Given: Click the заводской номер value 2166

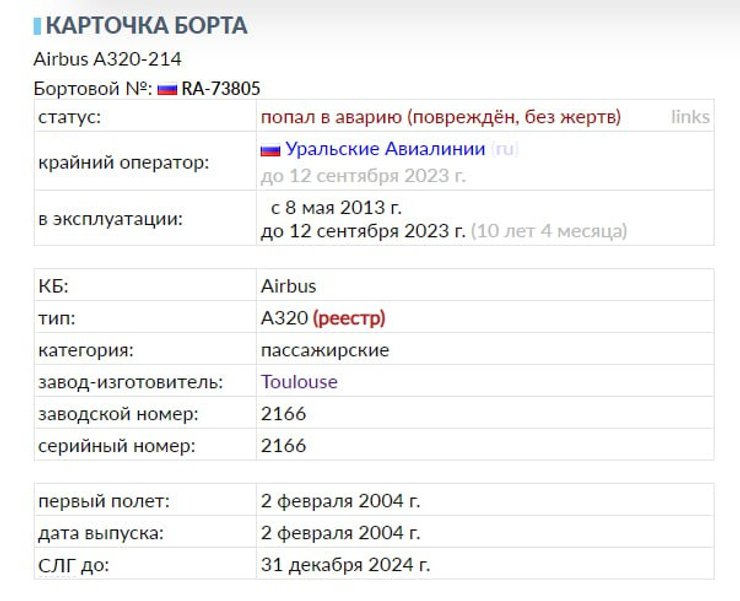Looking at the screenshot, I should pos(283,414).
